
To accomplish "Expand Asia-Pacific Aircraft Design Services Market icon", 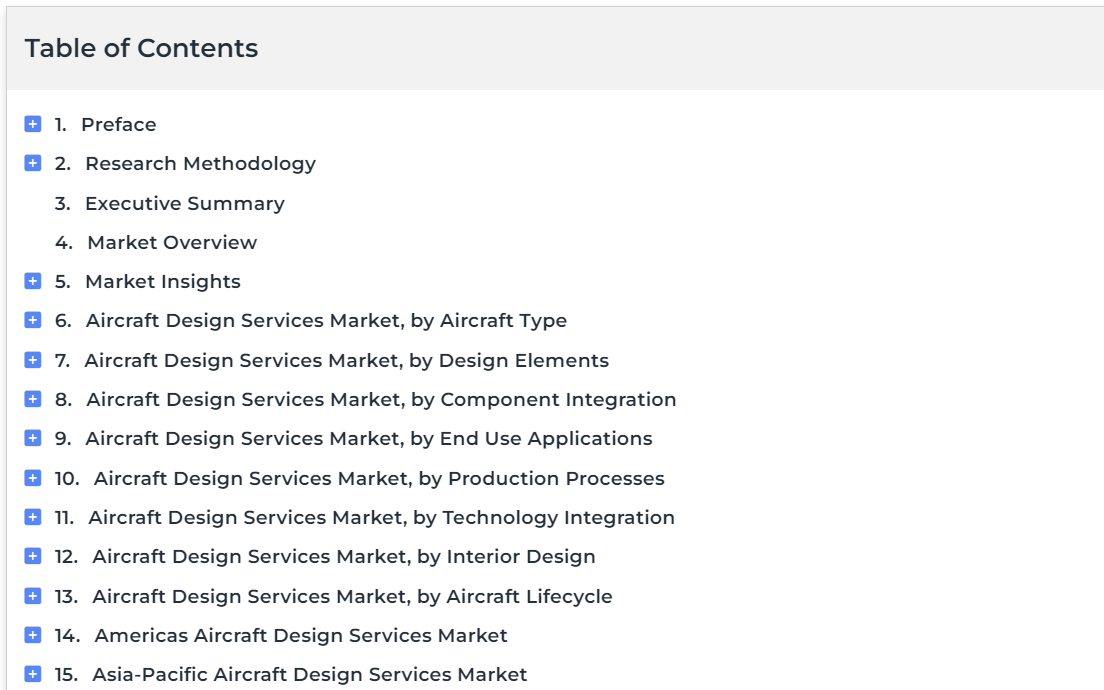I will coord(33,674).
